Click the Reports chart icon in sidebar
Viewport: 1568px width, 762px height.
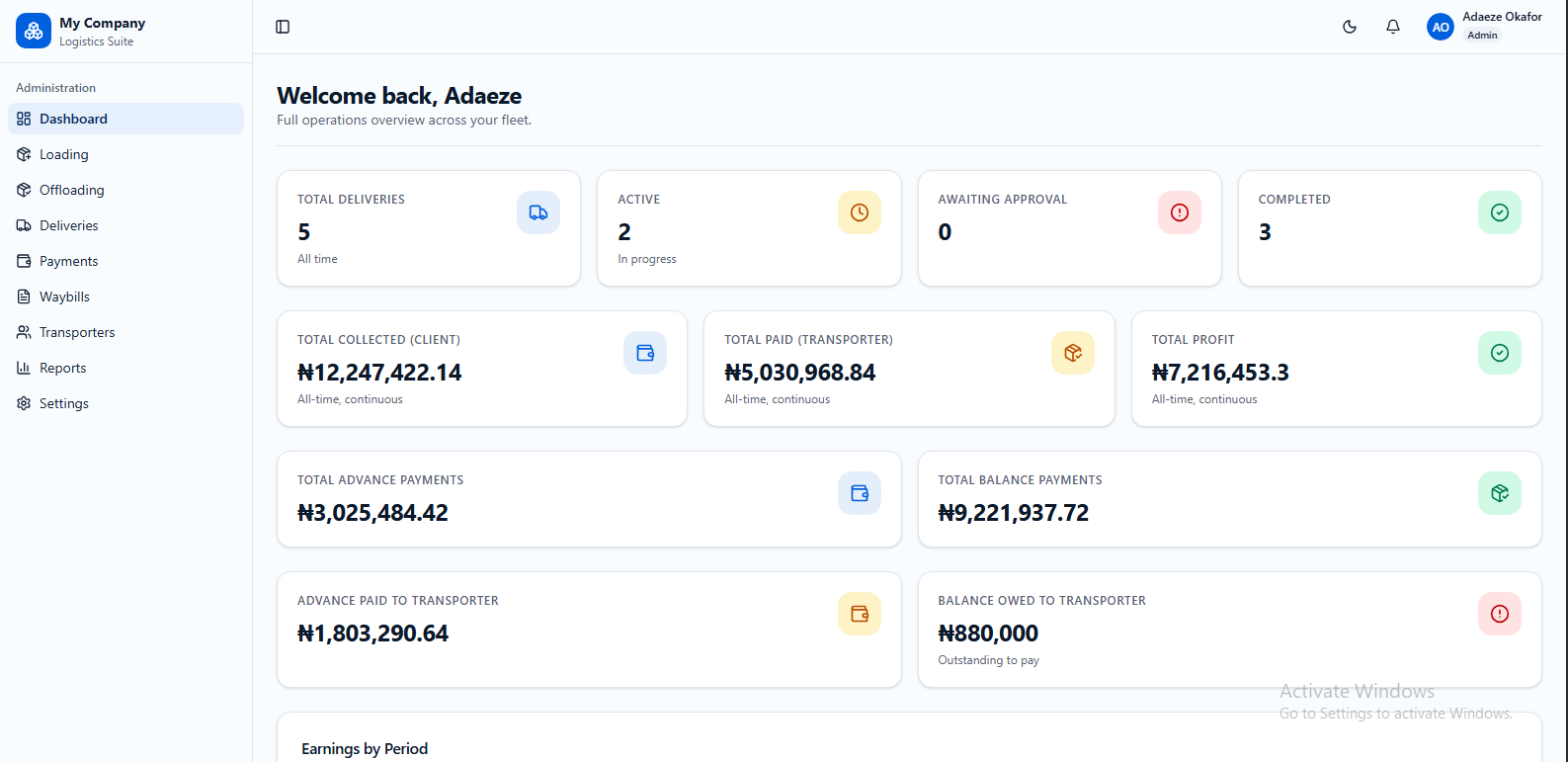[24, 368]
